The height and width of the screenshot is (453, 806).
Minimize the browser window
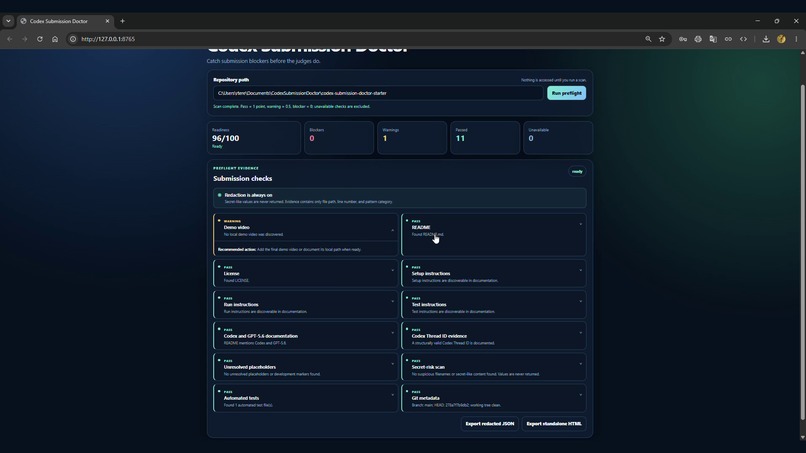tap(758, 21)
